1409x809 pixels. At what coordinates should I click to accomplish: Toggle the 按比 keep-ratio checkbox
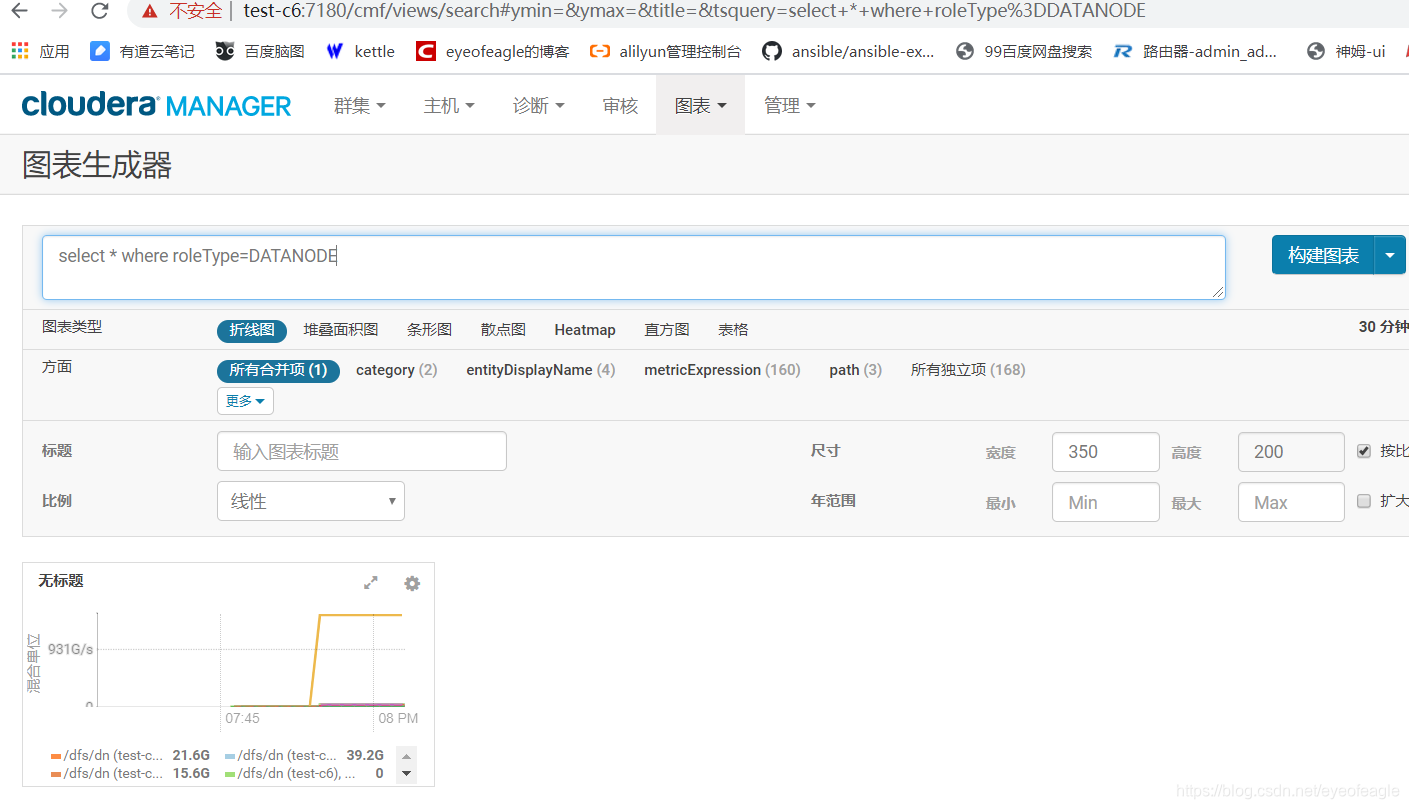point(1364,451)
